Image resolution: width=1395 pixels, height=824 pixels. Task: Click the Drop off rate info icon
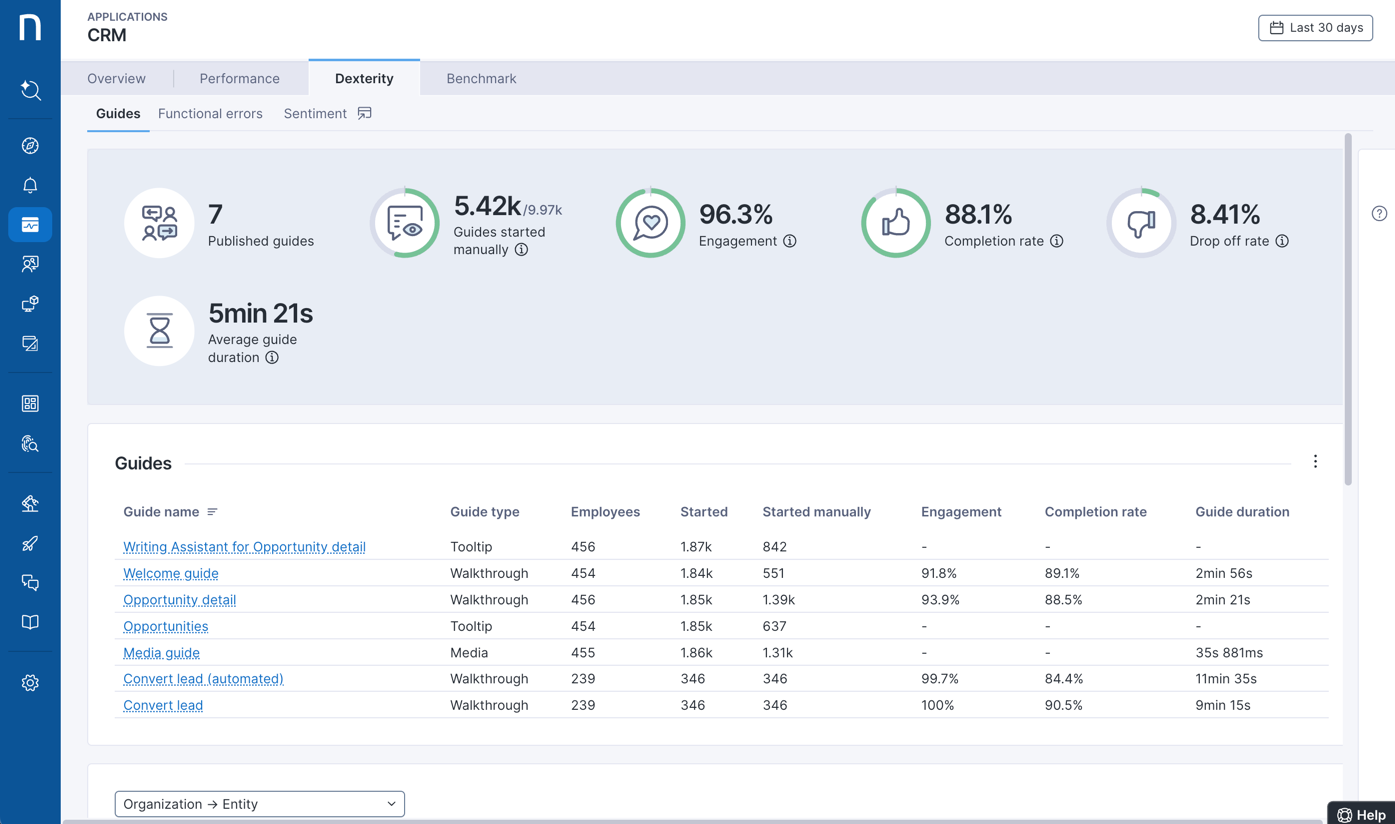(1282, 241)
